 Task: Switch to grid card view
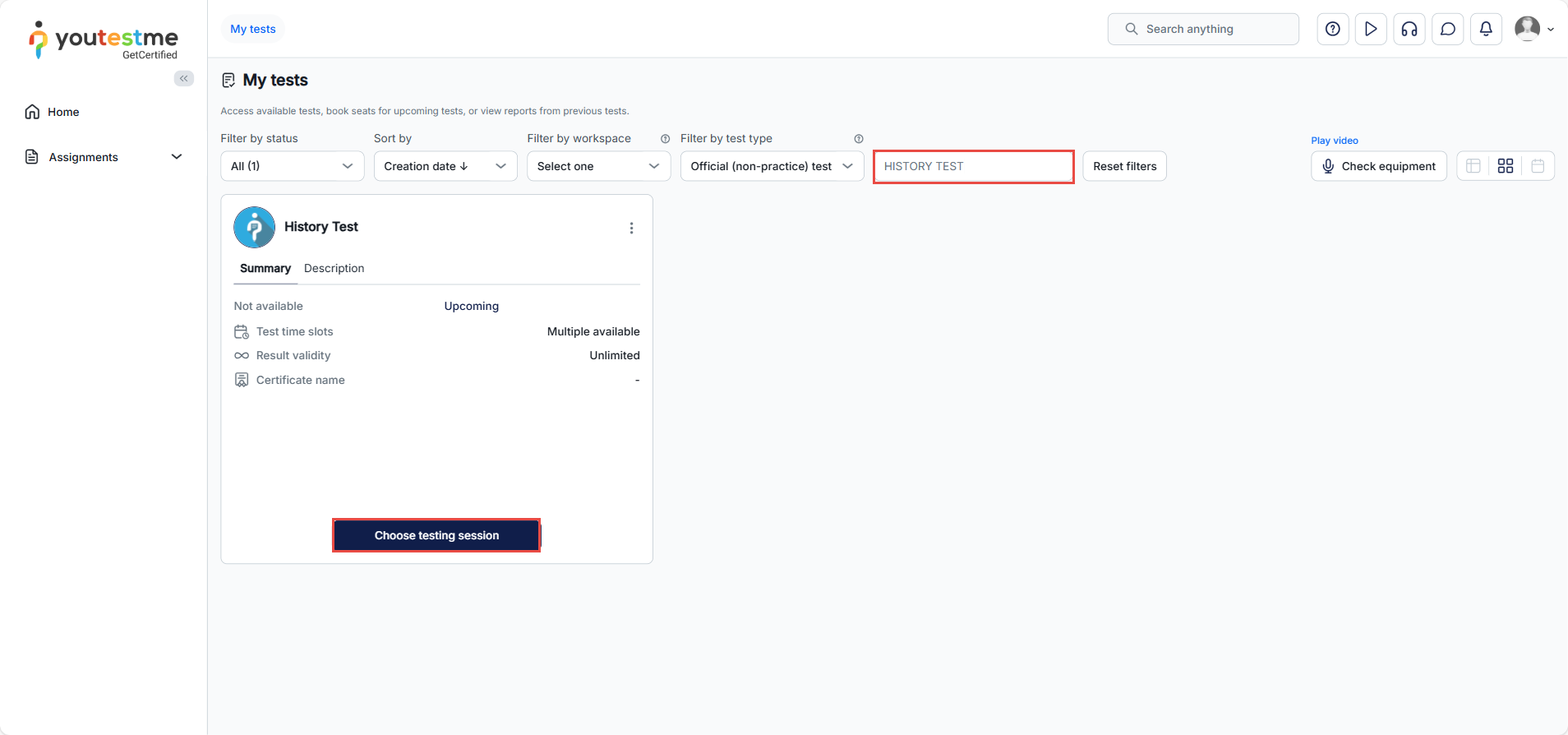pyautogui.click(x=1505, y=166)
